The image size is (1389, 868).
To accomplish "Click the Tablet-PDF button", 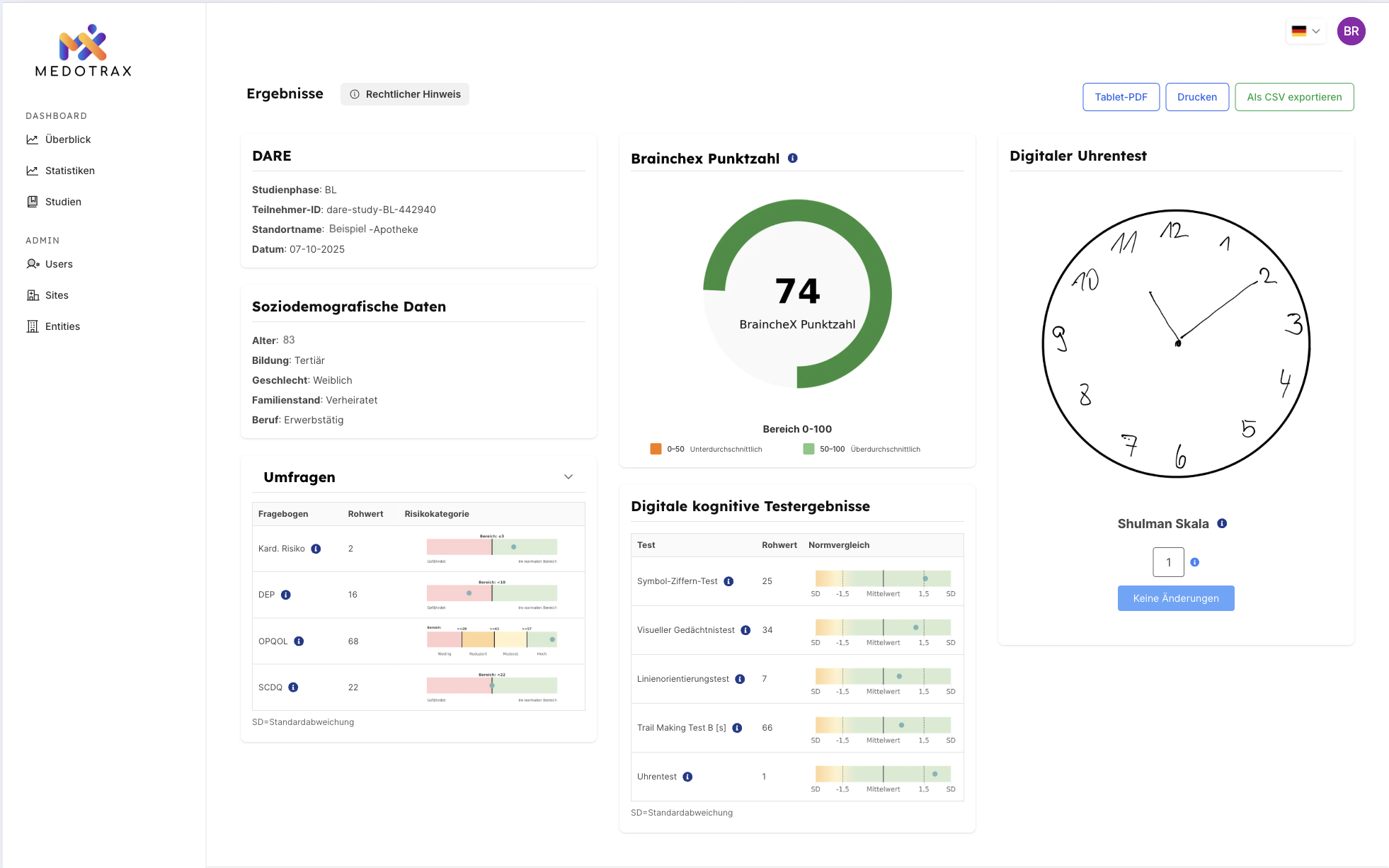I will click(x=1121, y=97).
